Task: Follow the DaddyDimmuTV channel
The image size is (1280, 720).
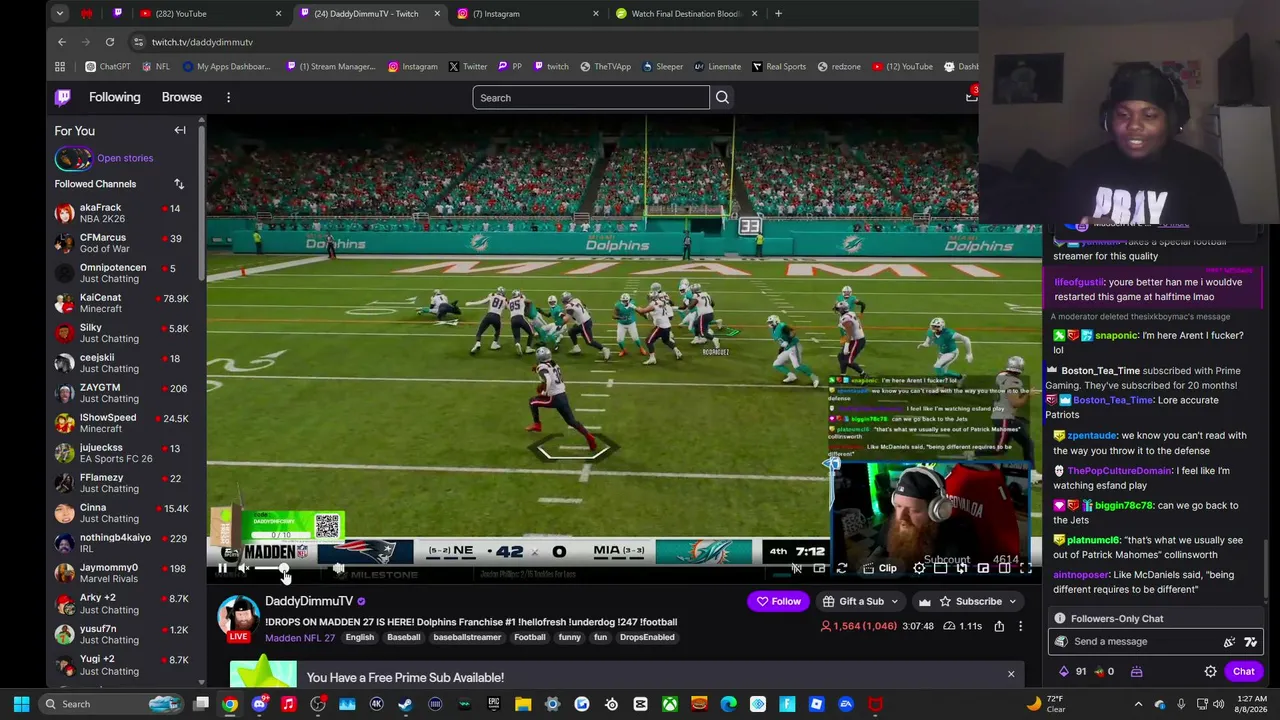Action: click(x=778, y=601)
